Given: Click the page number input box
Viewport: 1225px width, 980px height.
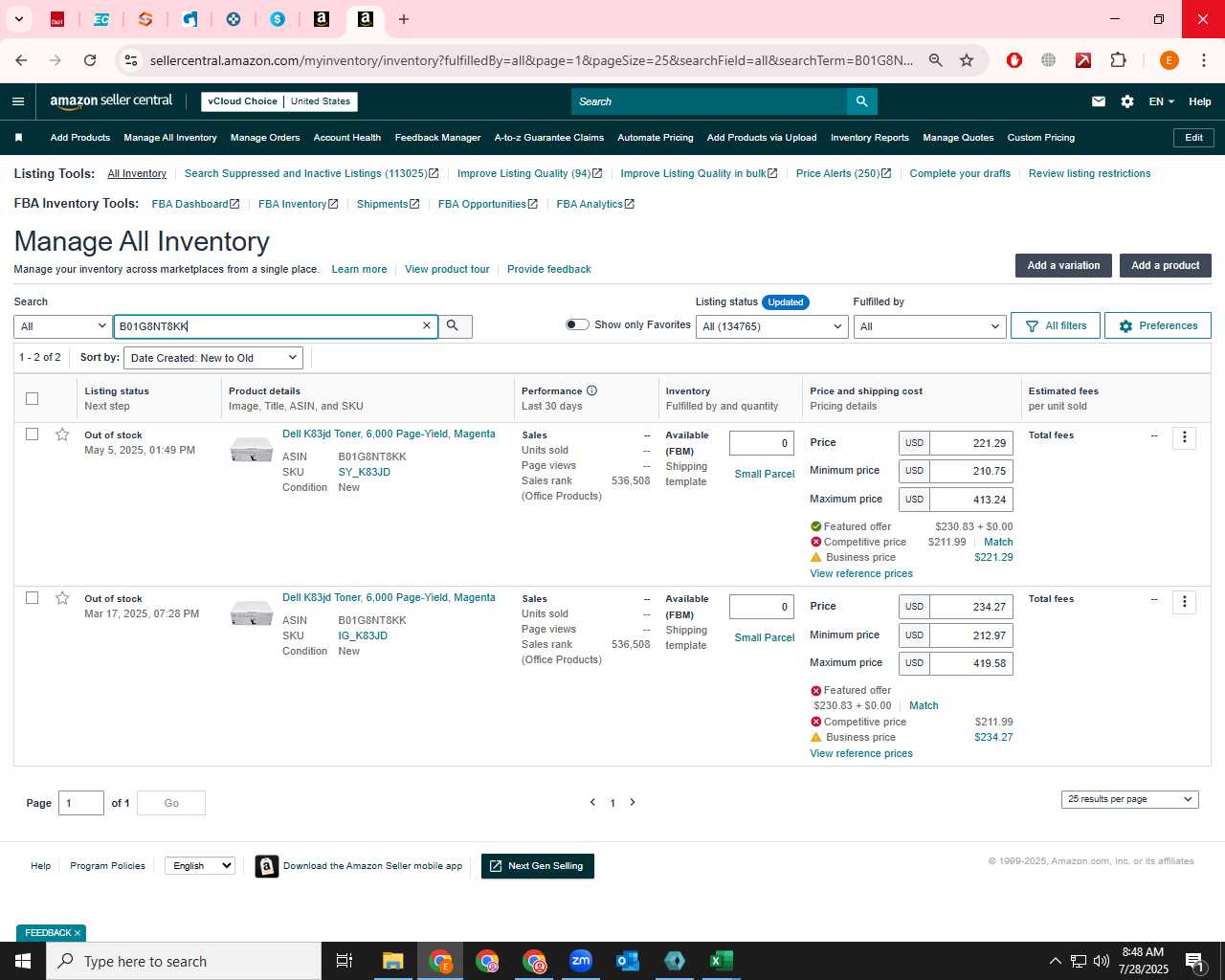Looking at the screenshot, I should pyautogui.click(x=81, y=803).
